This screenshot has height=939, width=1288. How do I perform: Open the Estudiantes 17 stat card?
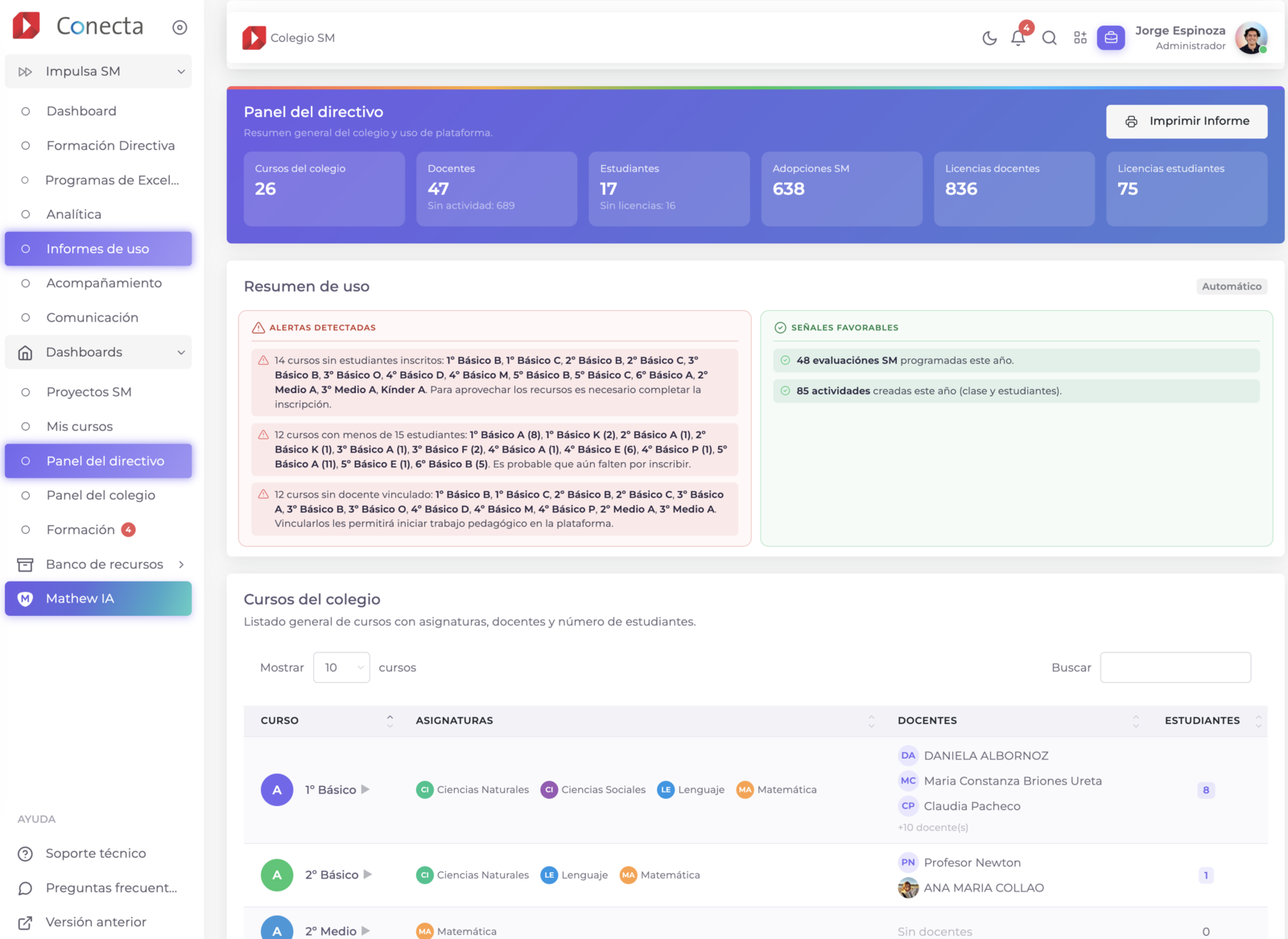(x=669, y=189)
